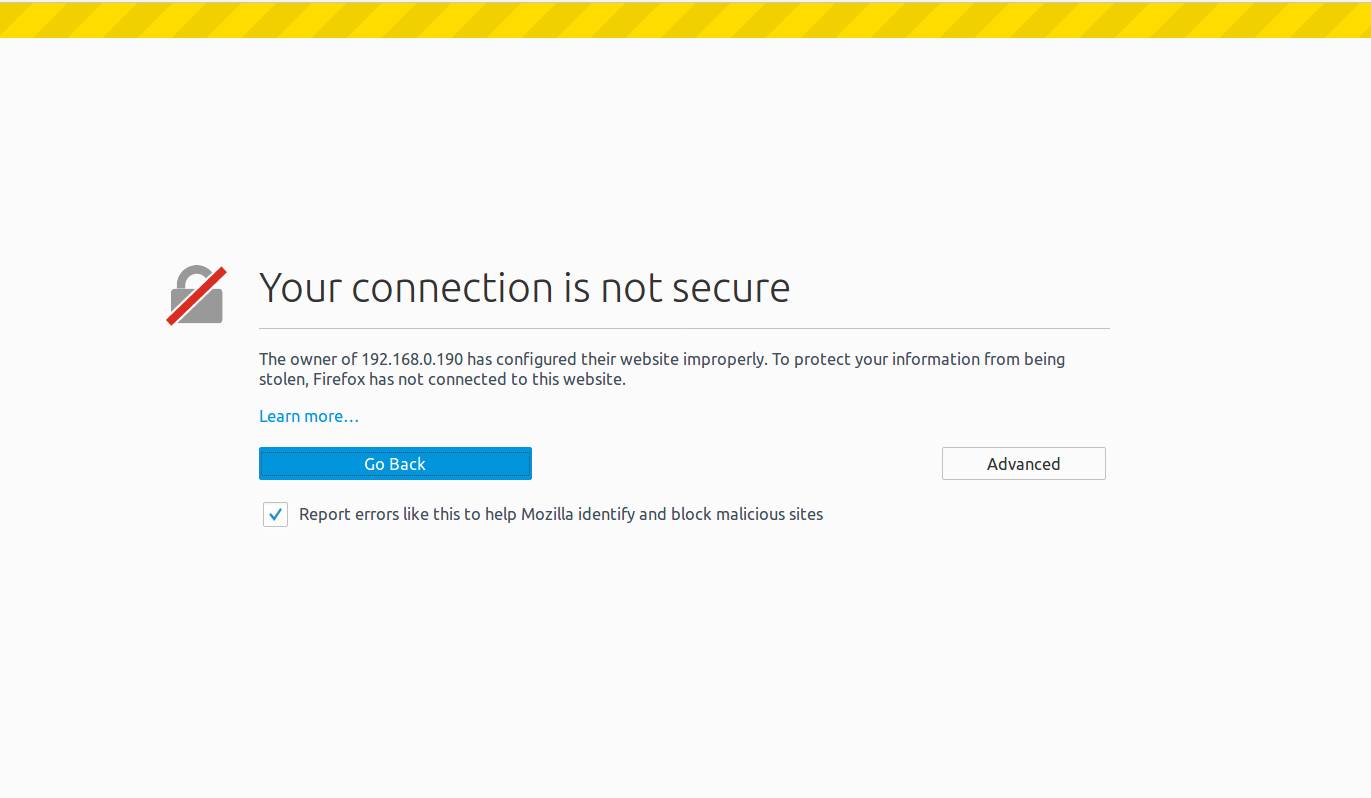Open the Advanced options button
The width and height of the screenshot is (1371, 798).
(1023, 464)
